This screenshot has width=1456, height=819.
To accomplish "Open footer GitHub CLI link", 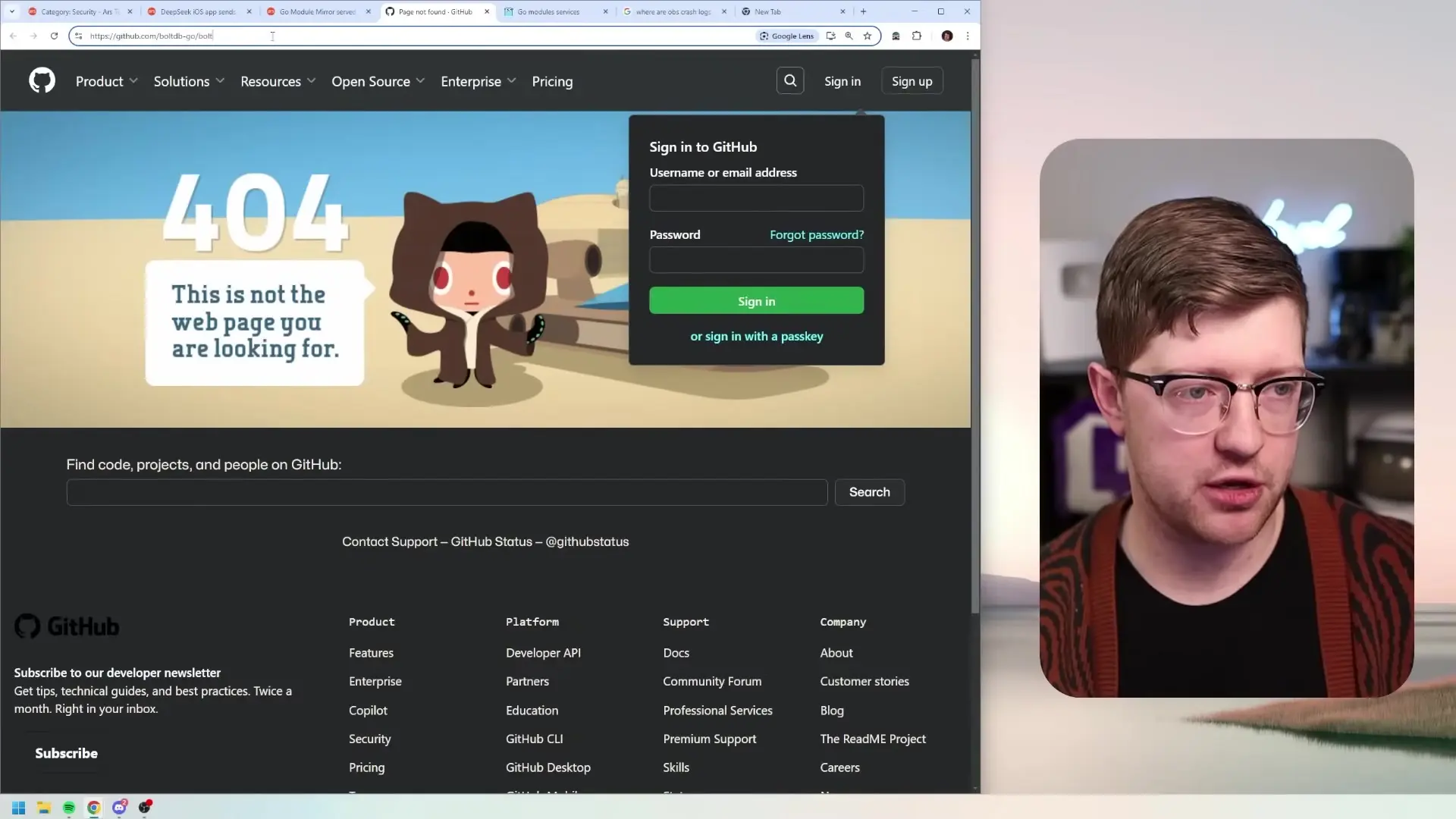I will (534, 739).
